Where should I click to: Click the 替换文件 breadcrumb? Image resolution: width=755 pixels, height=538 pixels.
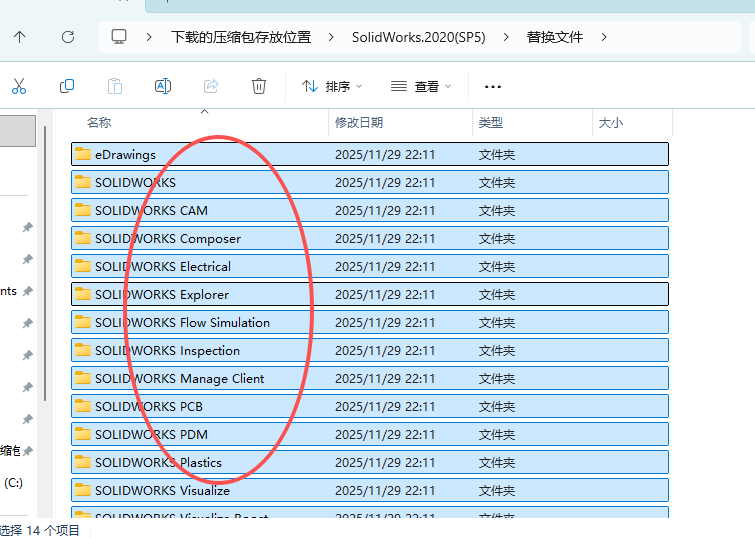[555, 37]
